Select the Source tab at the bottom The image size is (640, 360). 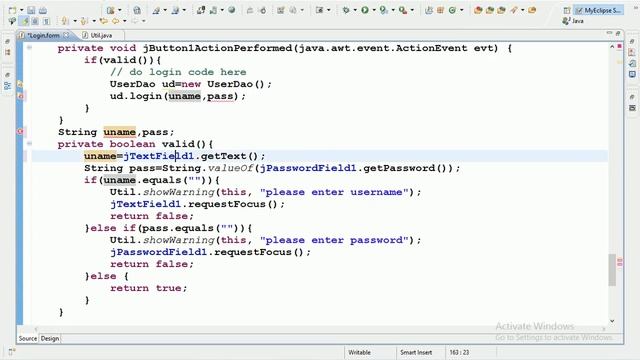pos(28,338)
